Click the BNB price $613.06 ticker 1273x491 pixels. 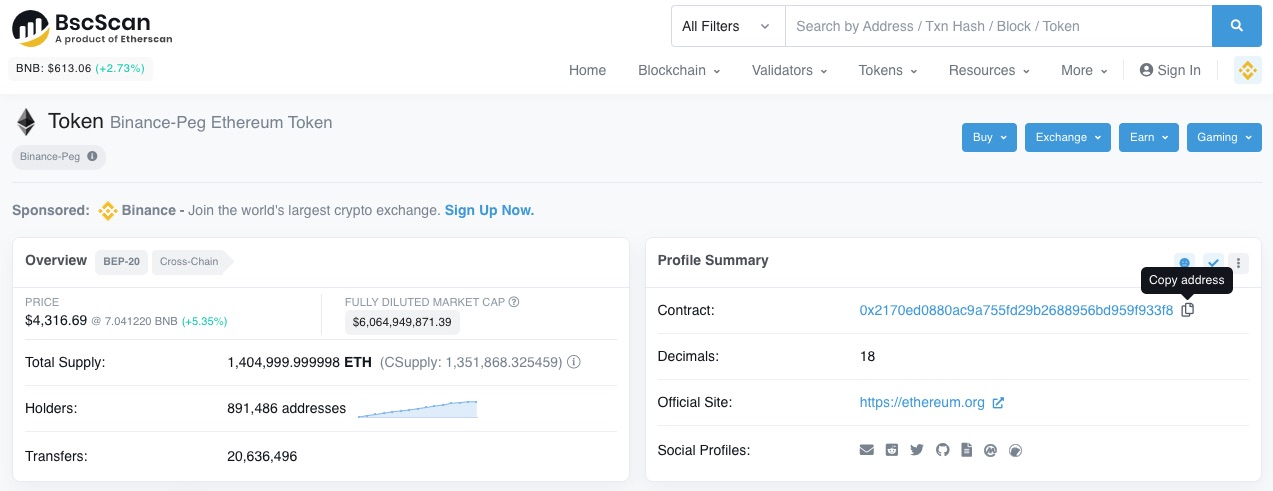click(x=82, y=69)
